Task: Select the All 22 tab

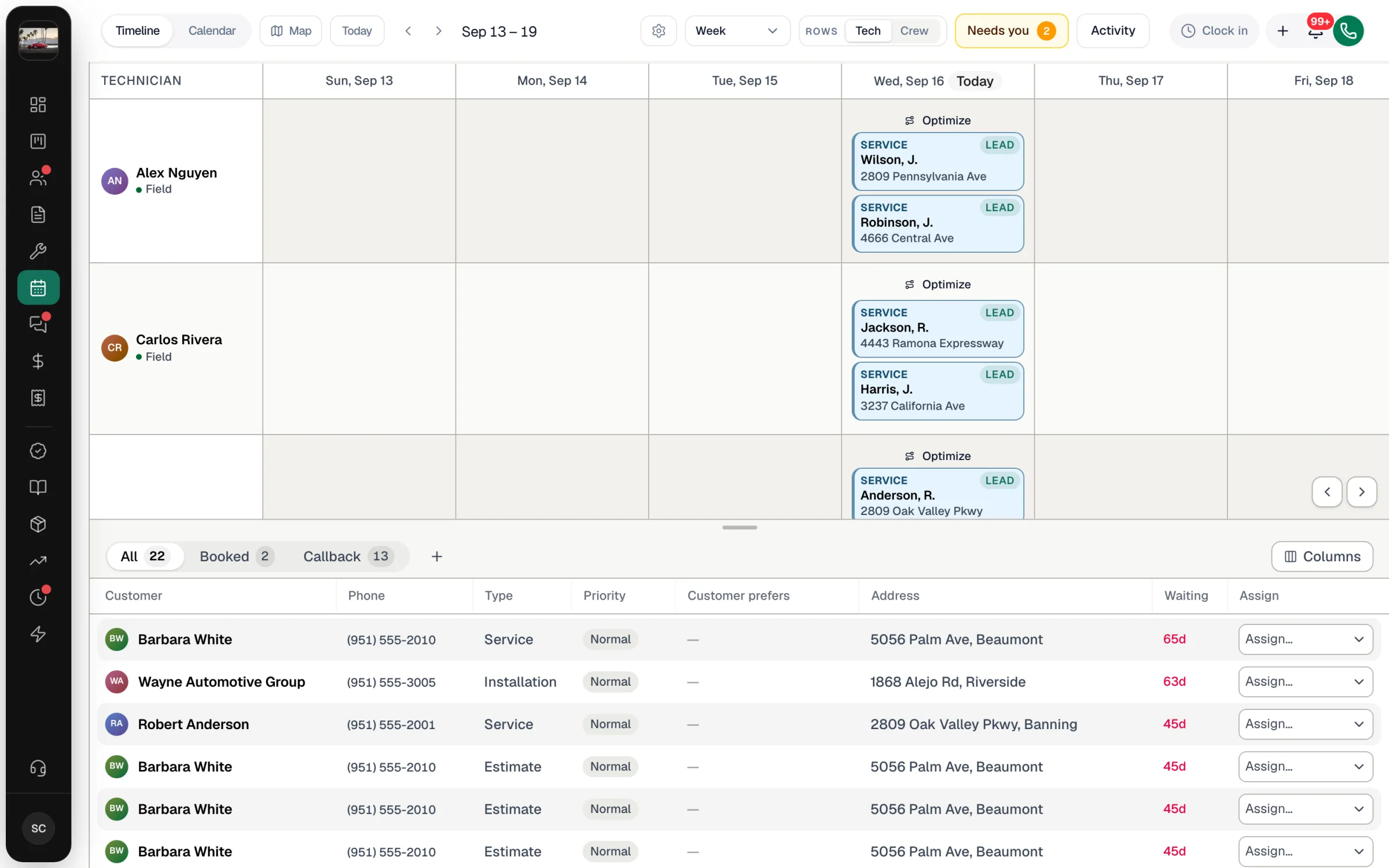Action: pyautogui.click(x=145, y=556)
